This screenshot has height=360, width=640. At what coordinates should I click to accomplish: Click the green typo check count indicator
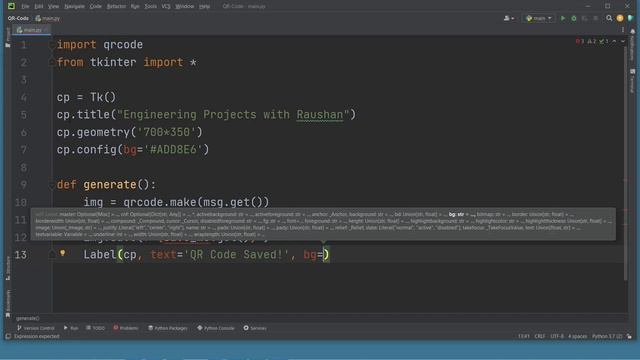[x=604, y=41]
